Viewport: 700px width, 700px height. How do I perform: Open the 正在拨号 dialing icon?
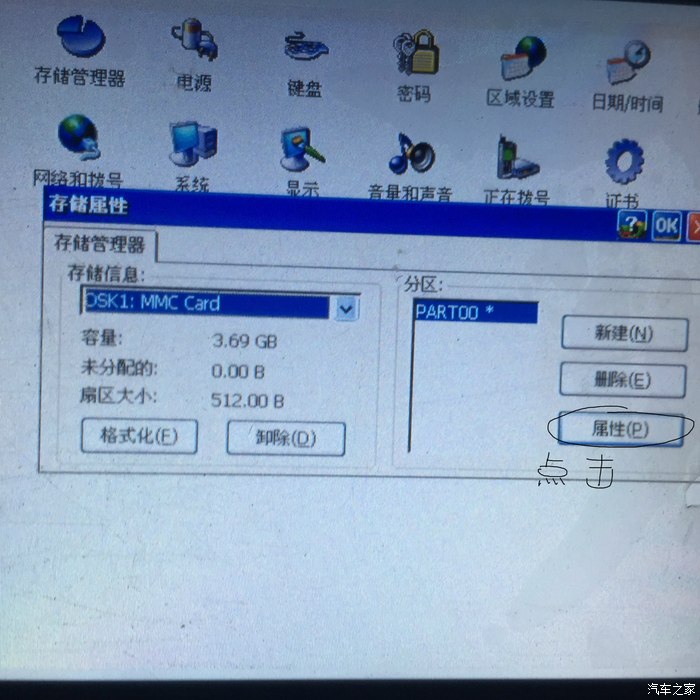point(517,170)
